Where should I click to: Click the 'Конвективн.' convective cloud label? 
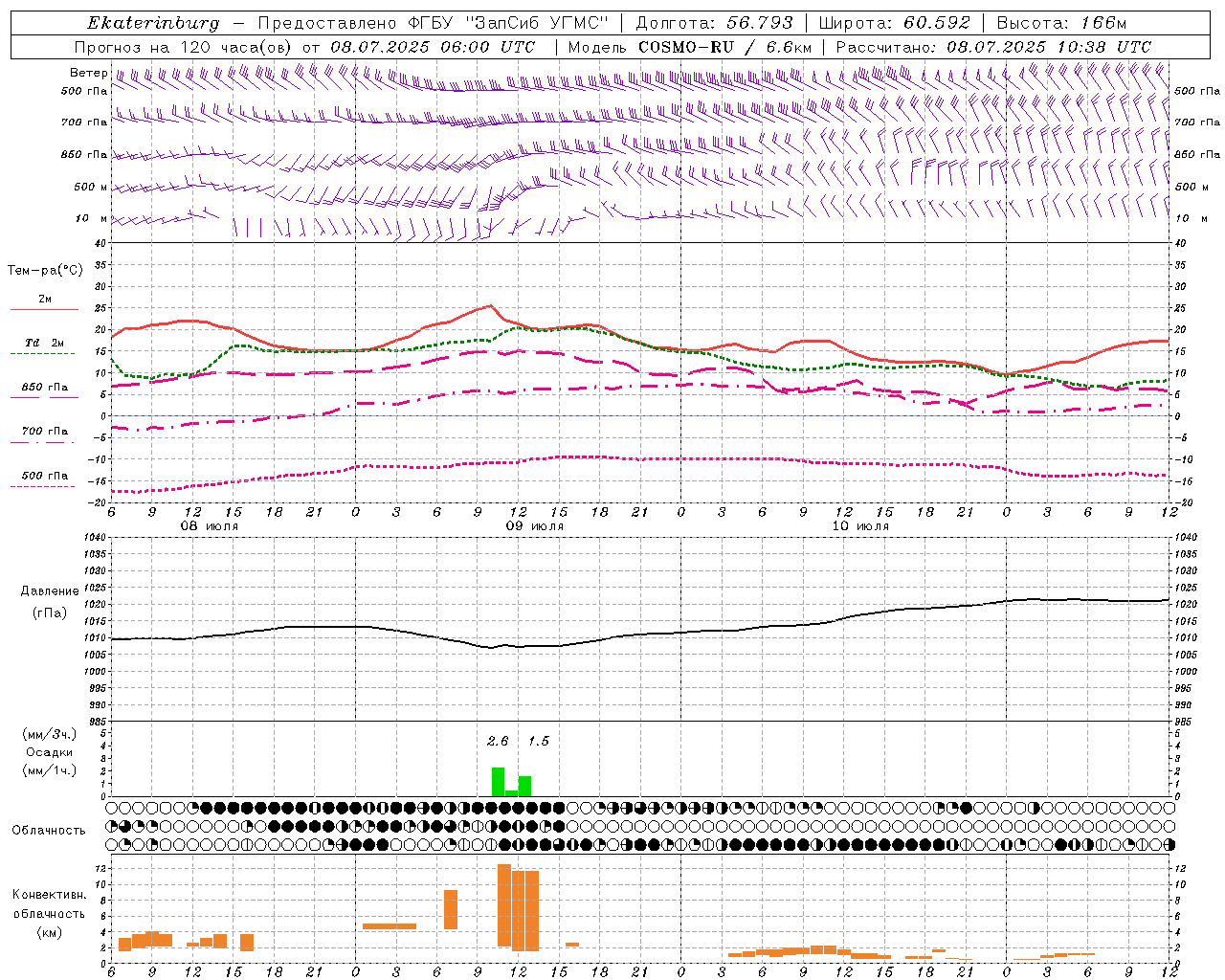coord(49,895)
